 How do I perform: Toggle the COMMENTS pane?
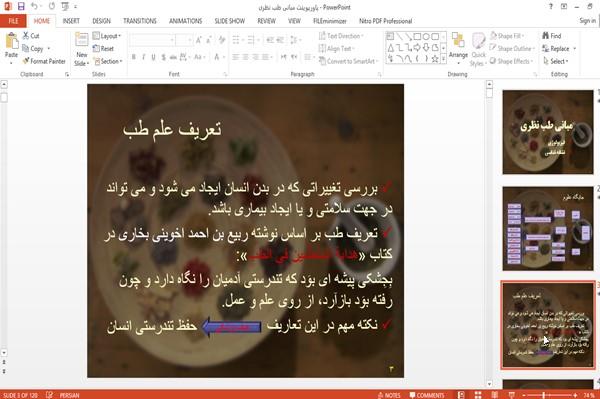(x=427, y=395)
